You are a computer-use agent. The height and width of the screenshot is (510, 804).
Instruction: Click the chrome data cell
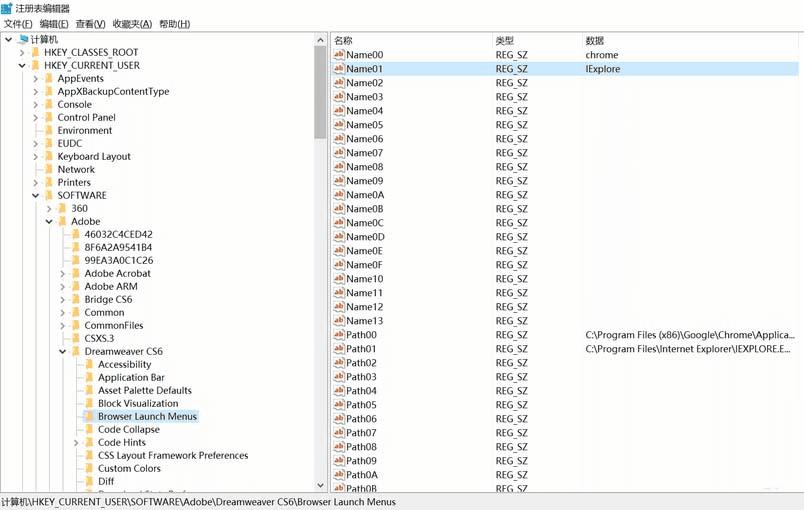tap(601, 54)
